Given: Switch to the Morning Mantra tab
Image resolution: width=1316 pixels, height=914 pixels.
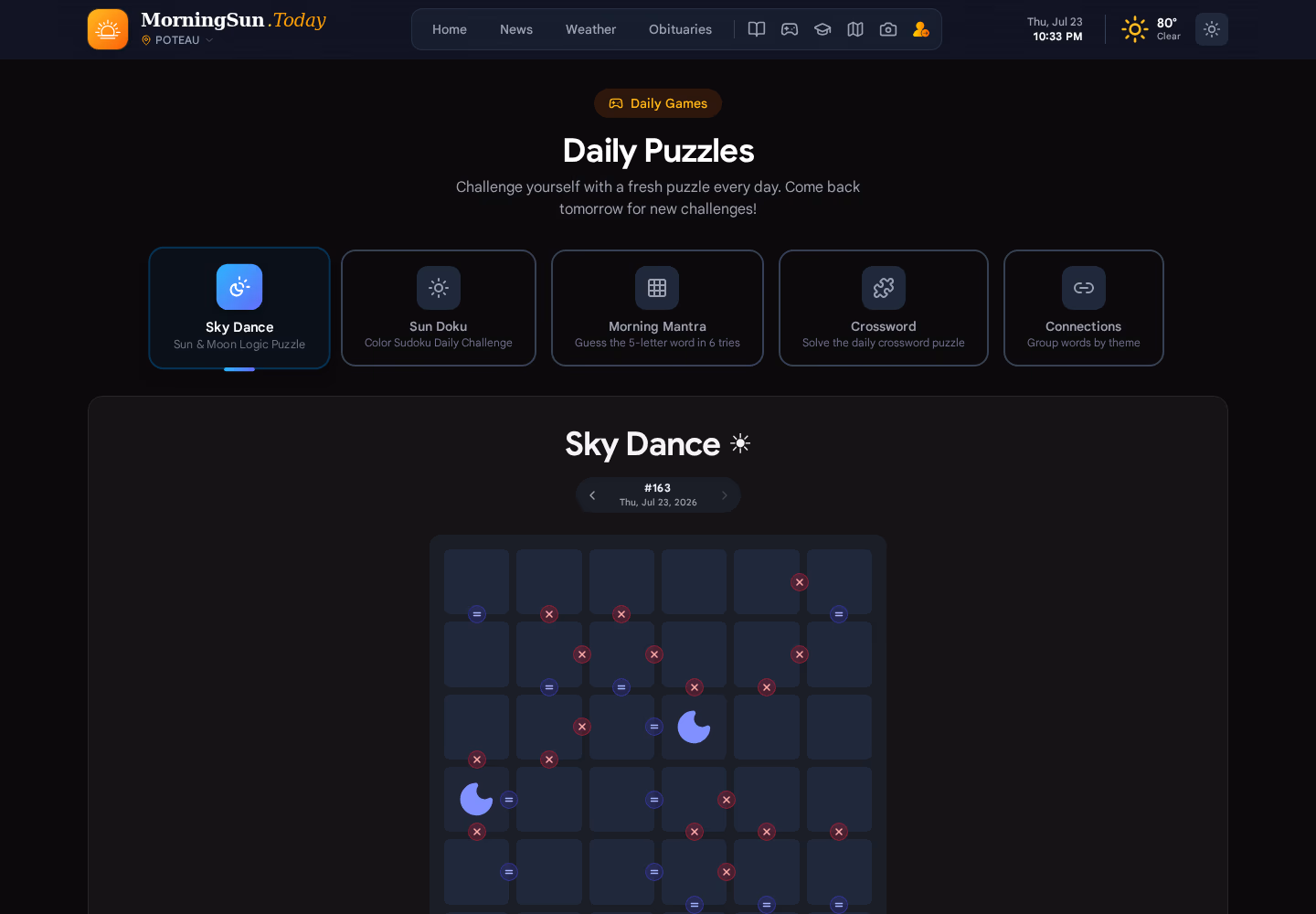Looking at the screenshot, I should coord(657,308).
